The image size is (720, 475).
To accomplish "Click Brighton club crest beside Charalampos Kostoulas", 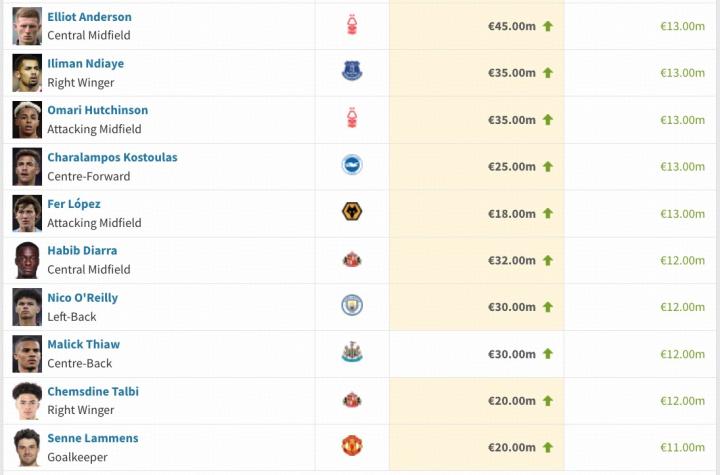I will (x=351, y=165).
